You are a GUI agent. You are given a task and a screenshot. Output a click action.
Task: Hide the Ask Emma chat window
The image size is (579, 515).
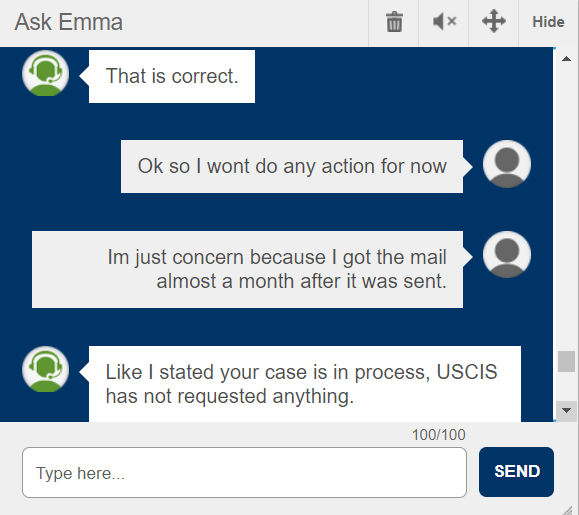click(x=548, y=22)
